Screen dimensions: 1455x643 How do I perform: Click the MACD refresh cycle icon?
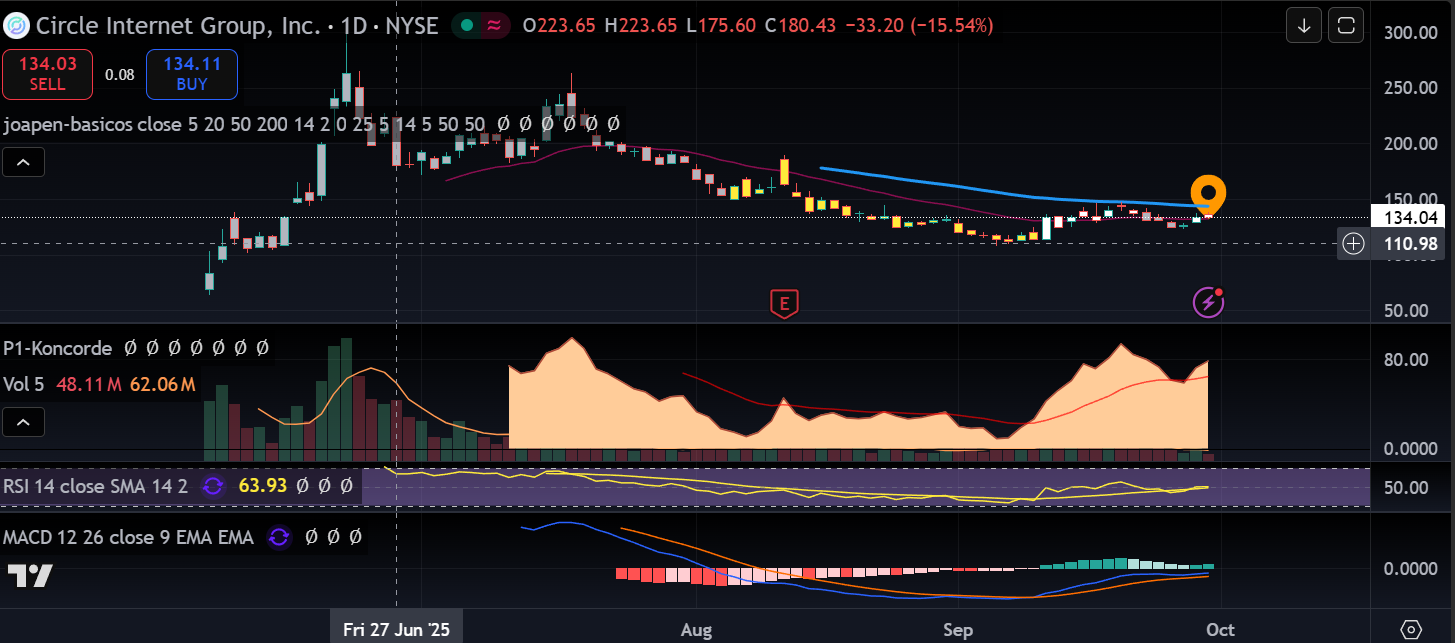coord(279,538)
